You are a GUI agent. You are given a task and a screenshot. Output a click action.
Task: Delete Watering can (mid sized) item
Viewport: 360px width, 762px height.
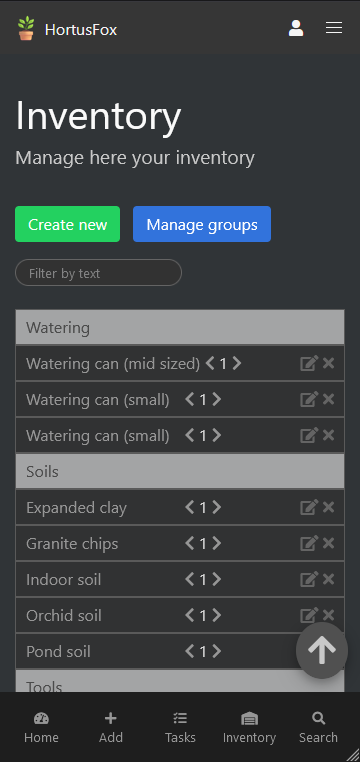(x=328, y=364)
